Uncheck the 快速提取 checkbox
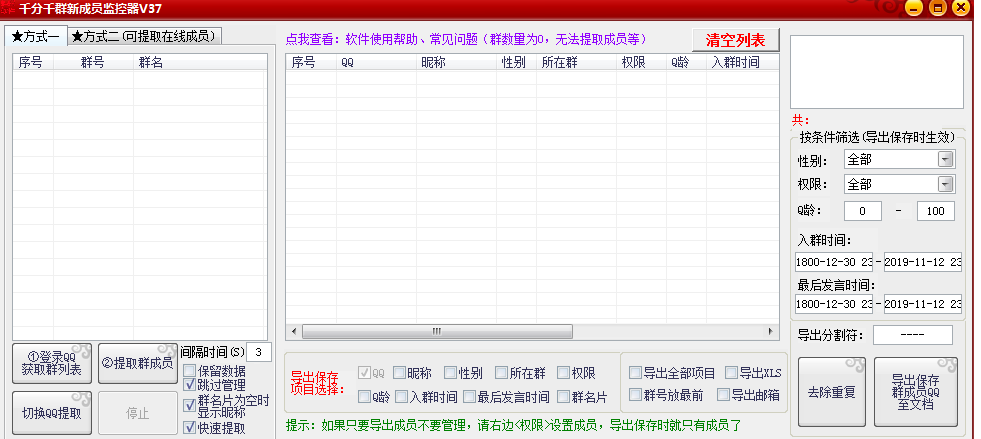 [189, 428]
